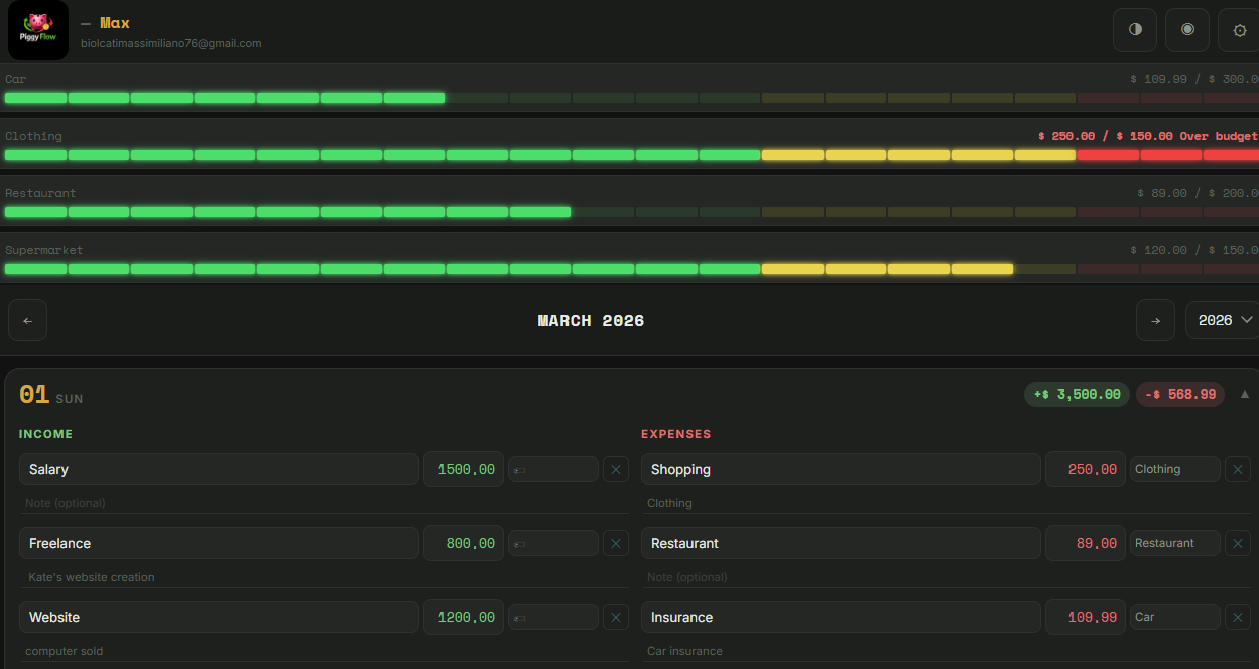Edit the "computer sold" note

(323, 651)
